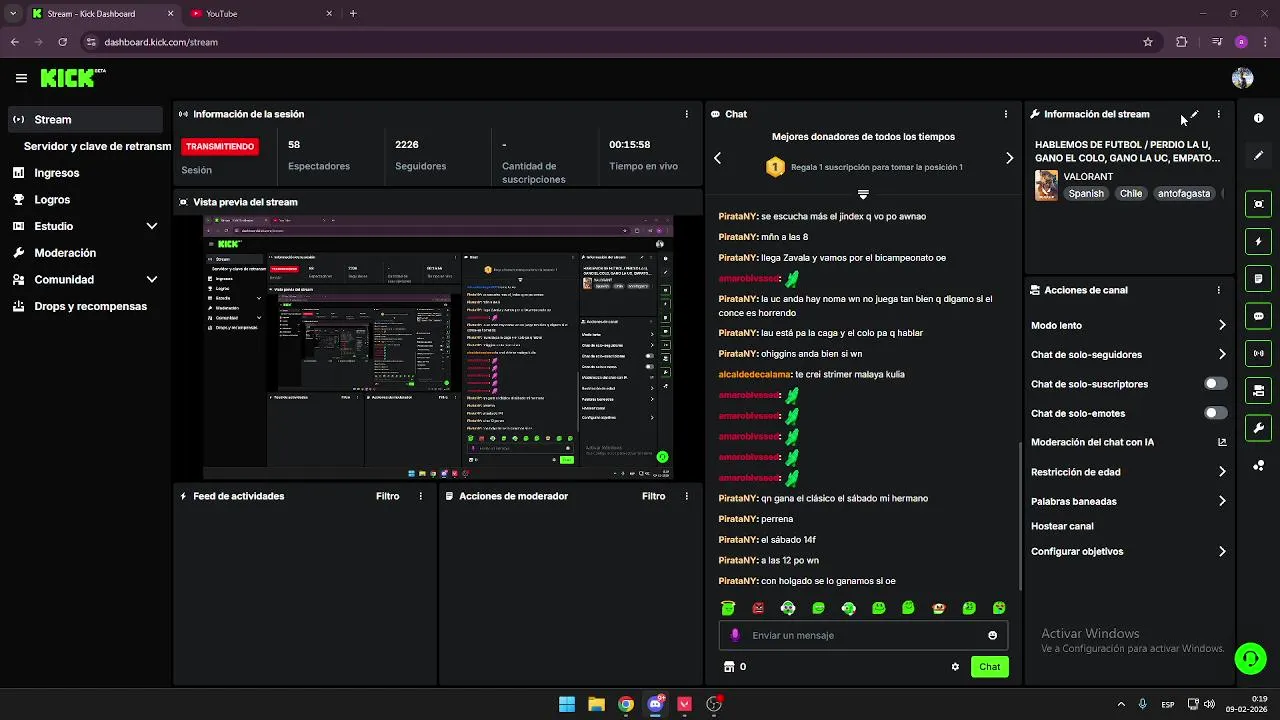Image resolution: width=1280 pixels, height=720 pixels.
Task: Click the antofagasta tag
Action: pos(1184,194)
